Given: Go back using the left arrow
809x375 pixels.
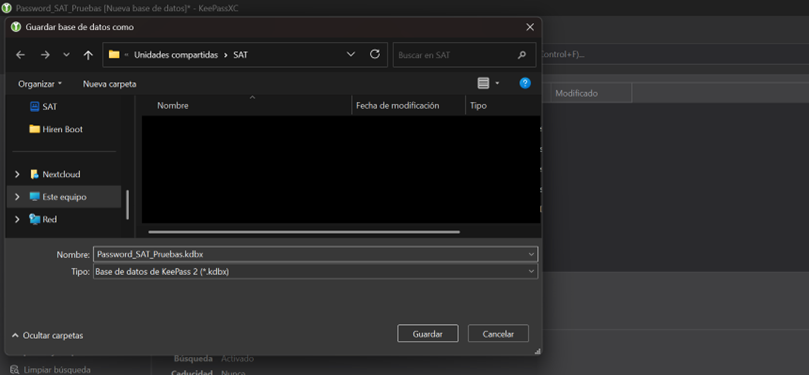Looking at the screenshot, I should 21,55.
